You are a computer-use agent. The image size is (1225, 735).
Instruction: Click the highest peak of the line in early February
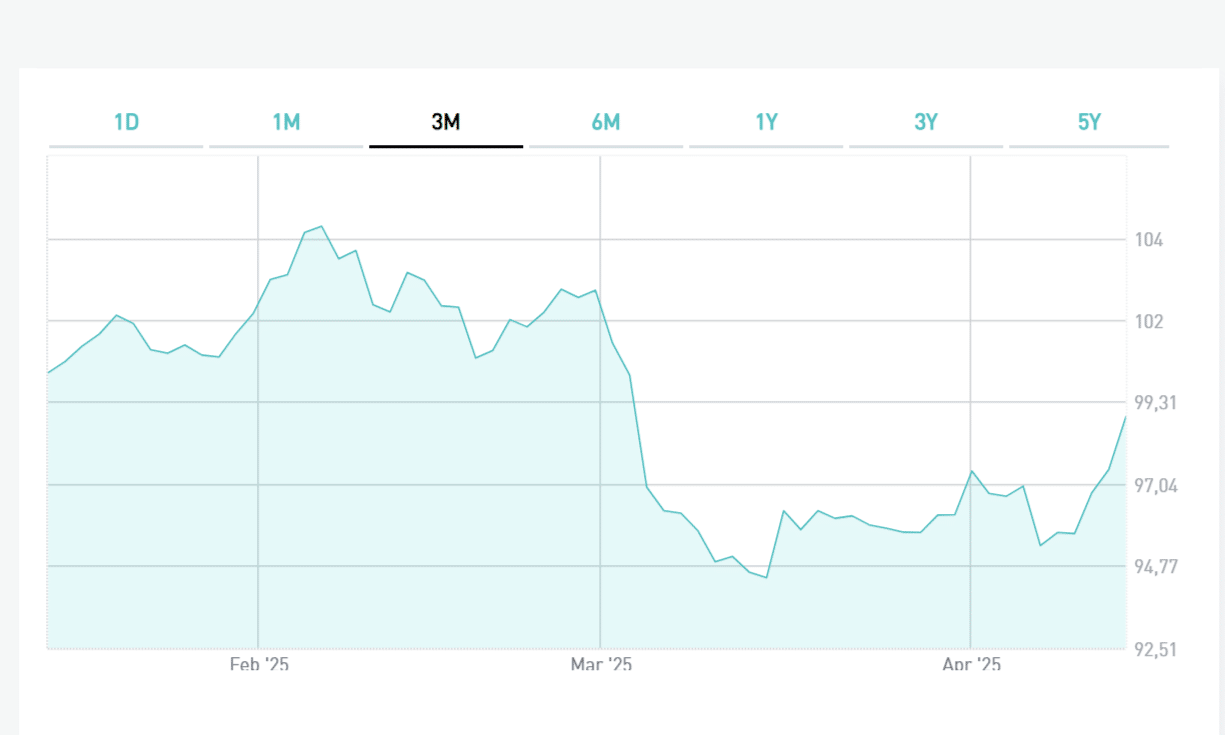(x=321, y=227)
